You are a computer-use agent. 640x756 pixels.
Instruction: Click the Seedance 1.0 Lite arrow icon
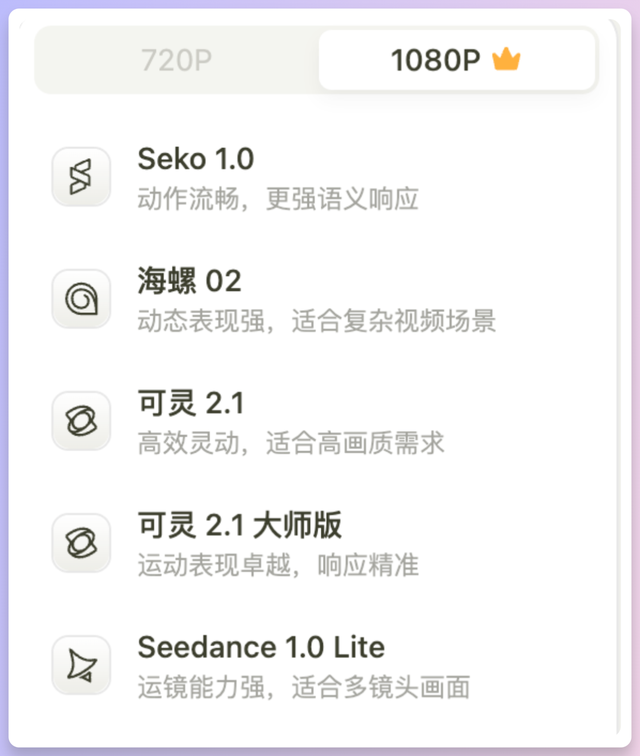pyautogui.click(x=80, y=664)
